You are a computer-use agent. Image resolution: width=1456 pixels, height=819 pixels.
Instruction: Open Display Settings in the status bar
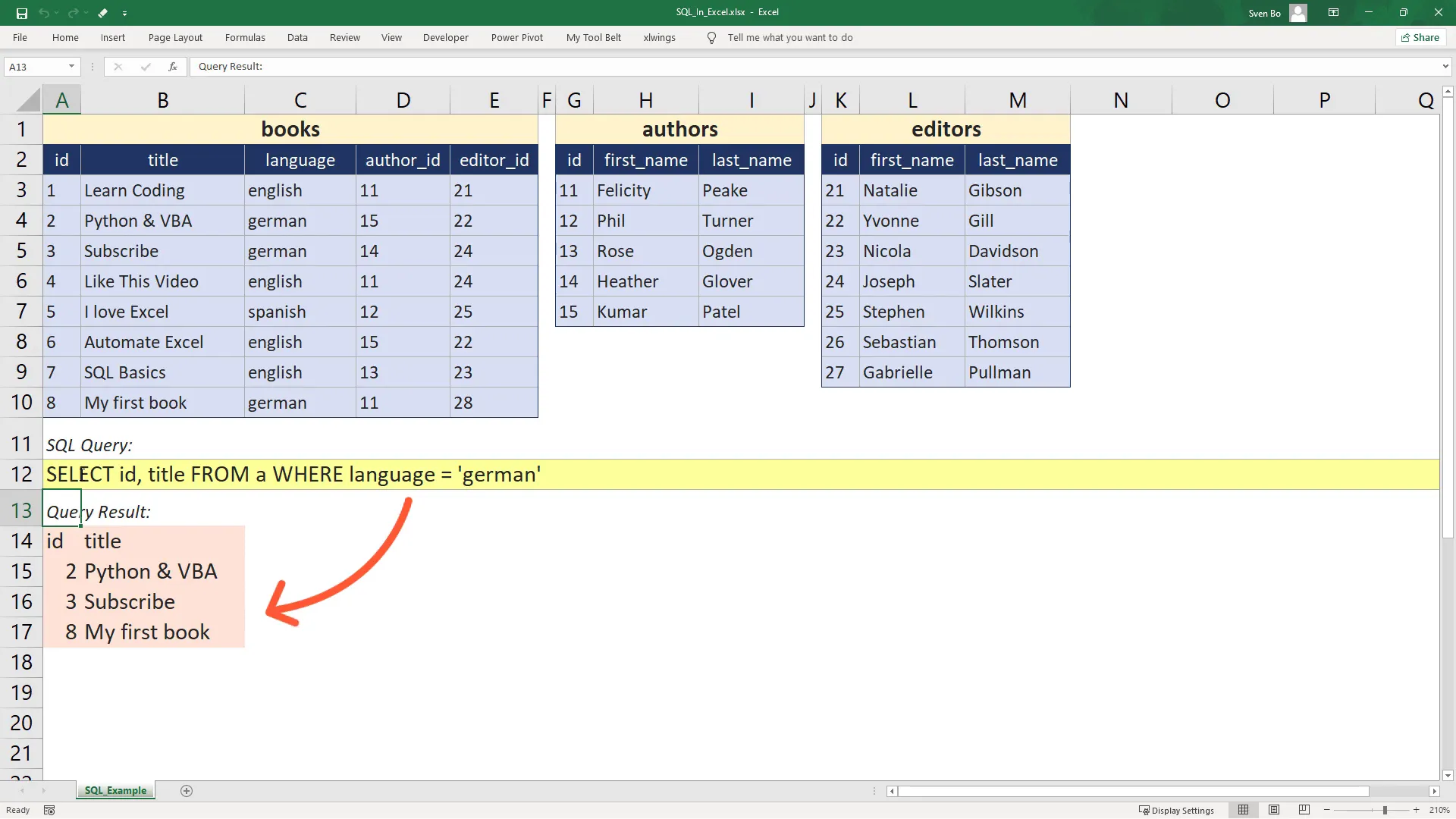pyautogui.click(x=1177, y=810)
